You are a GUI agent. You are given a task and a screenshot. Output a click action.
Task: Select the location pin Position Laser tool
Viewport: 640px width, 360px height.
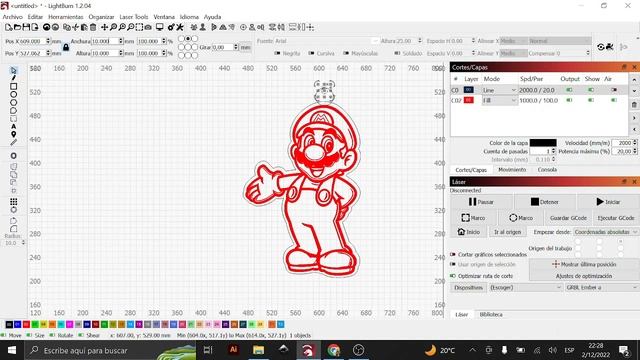pyautogui.click(x=13, y=134)
